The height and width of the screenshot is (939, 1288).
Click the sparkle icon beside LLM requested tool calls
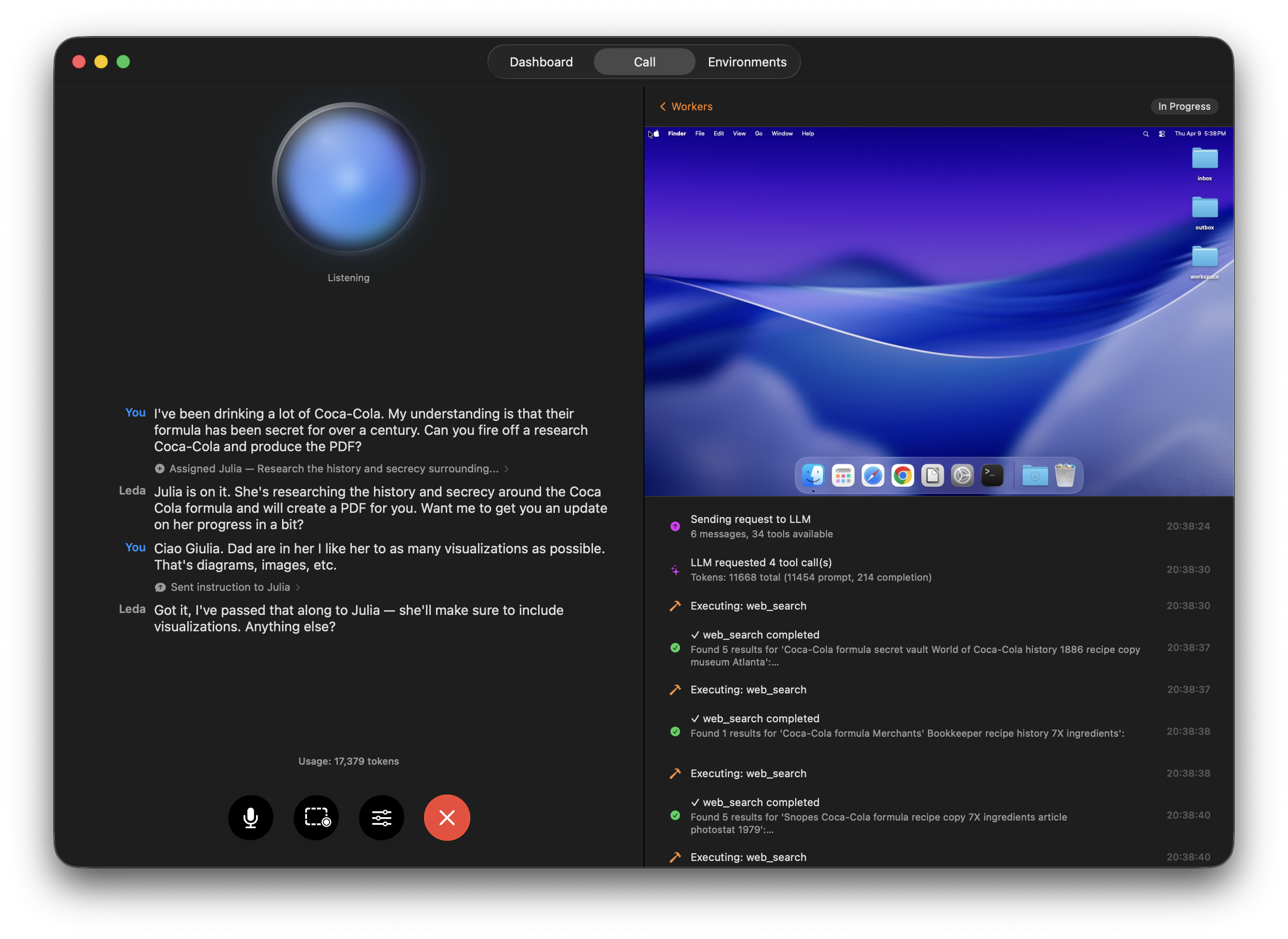[x=675, y=569]
